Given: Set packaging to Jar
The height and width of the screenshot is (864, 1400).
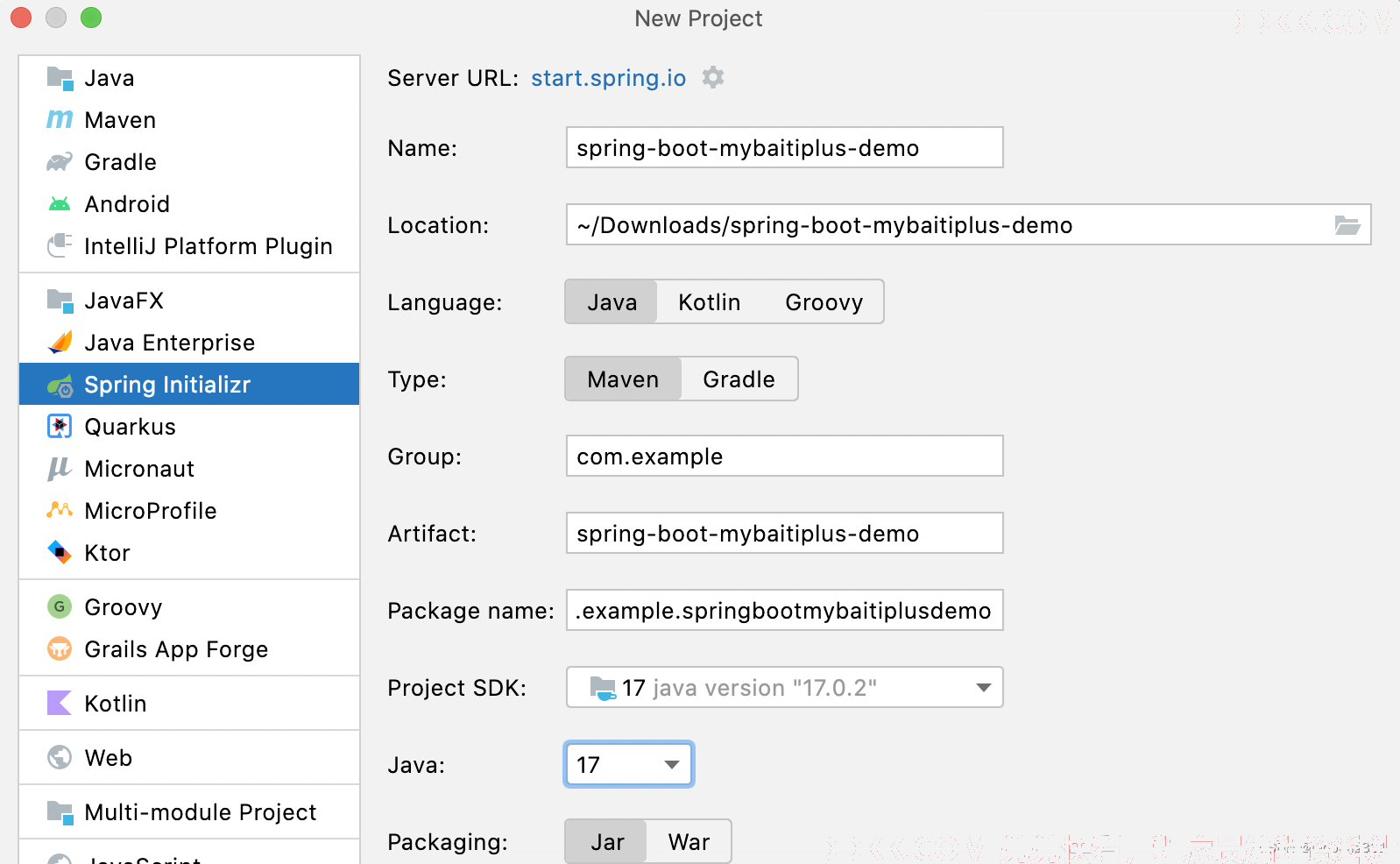Looking at the screenshot, I should point(607,842).
